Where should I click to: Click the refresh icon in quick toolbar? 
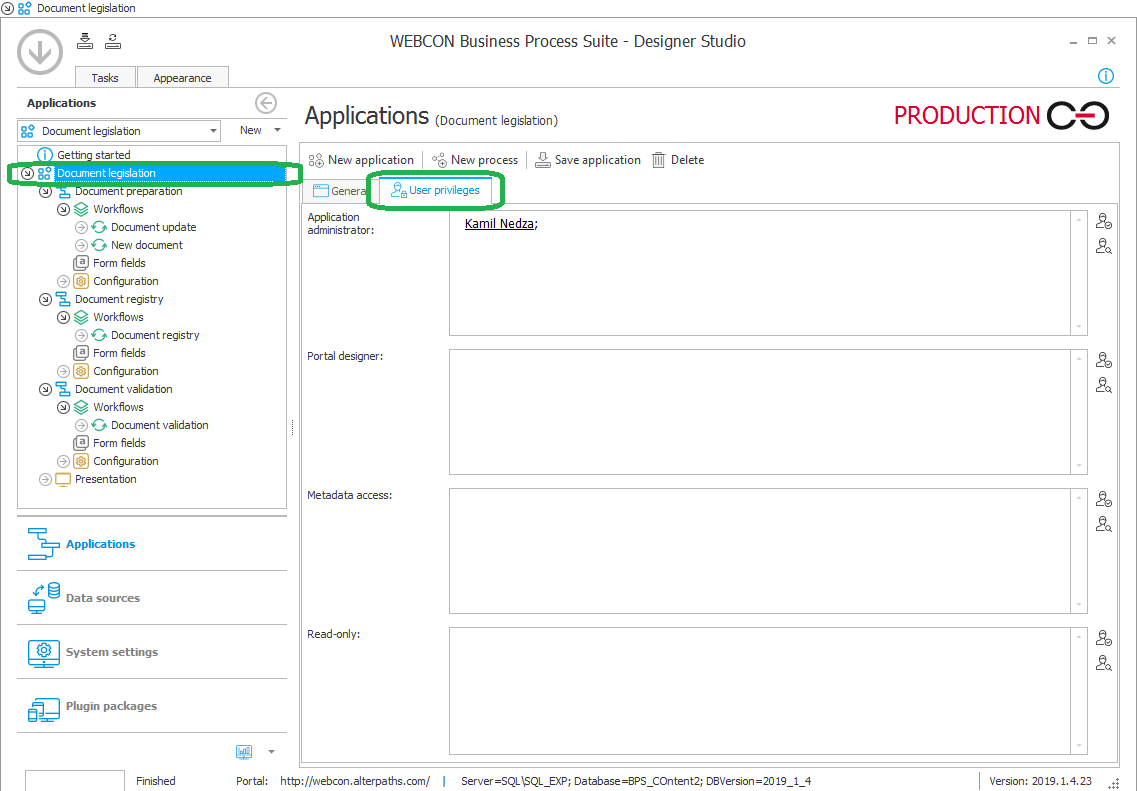pyautogui.click(x=112, y=41)
